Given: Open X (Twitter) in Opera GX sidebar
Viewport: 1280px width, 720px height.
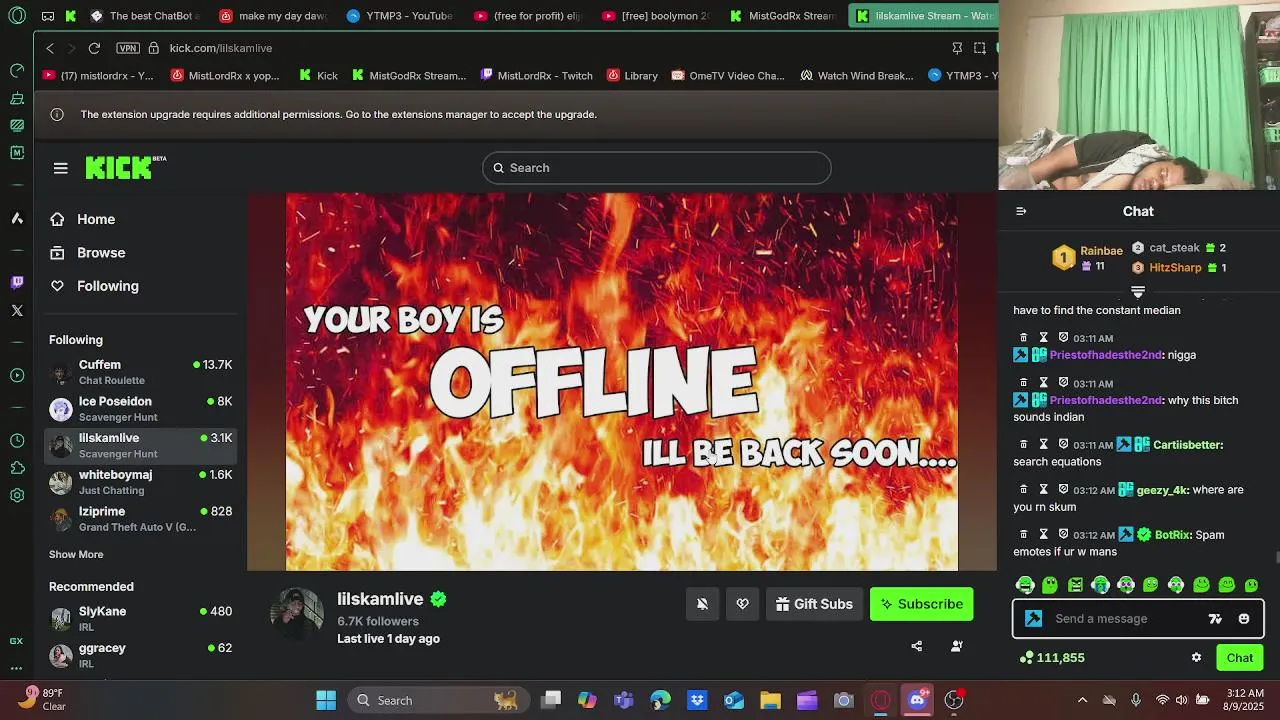Looking at the screenshot, I should point(17,311).
